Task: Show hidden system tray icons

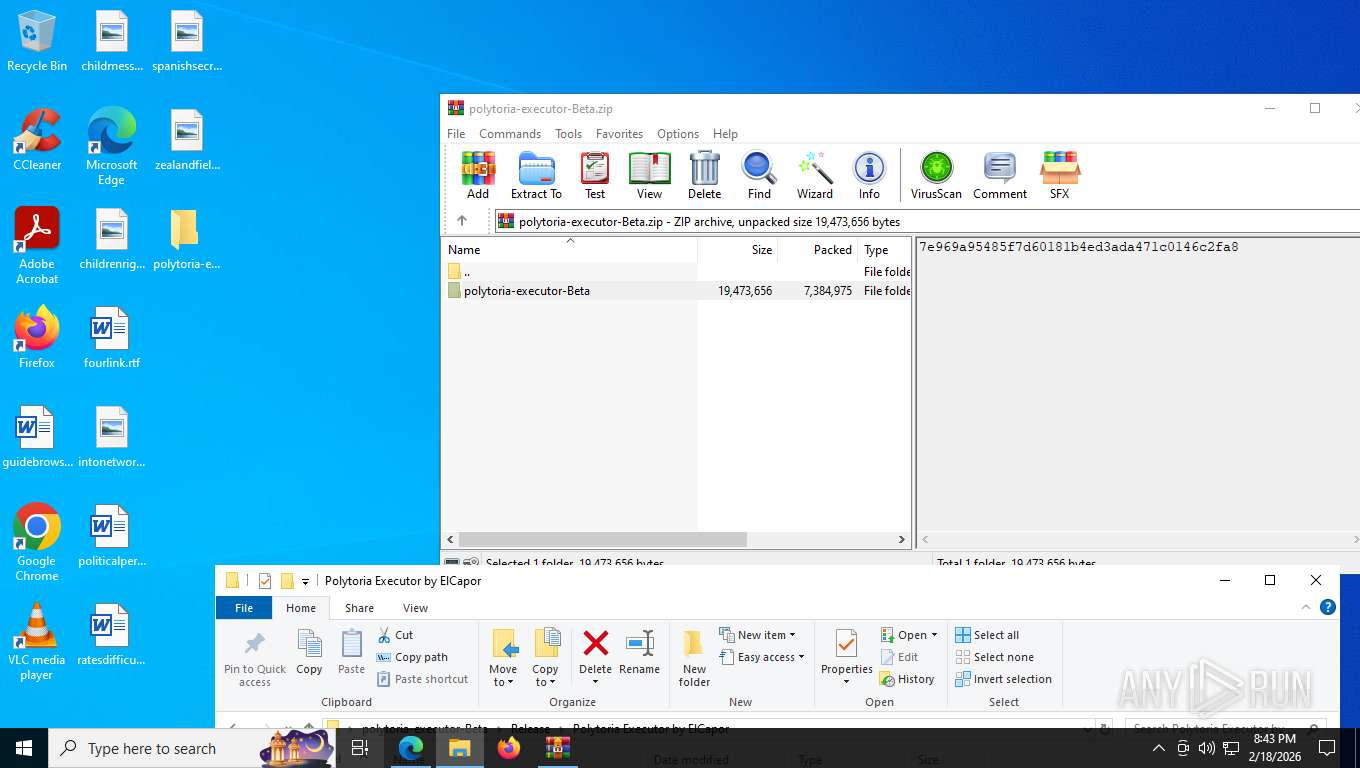Action: click(x=1158, y=748)
